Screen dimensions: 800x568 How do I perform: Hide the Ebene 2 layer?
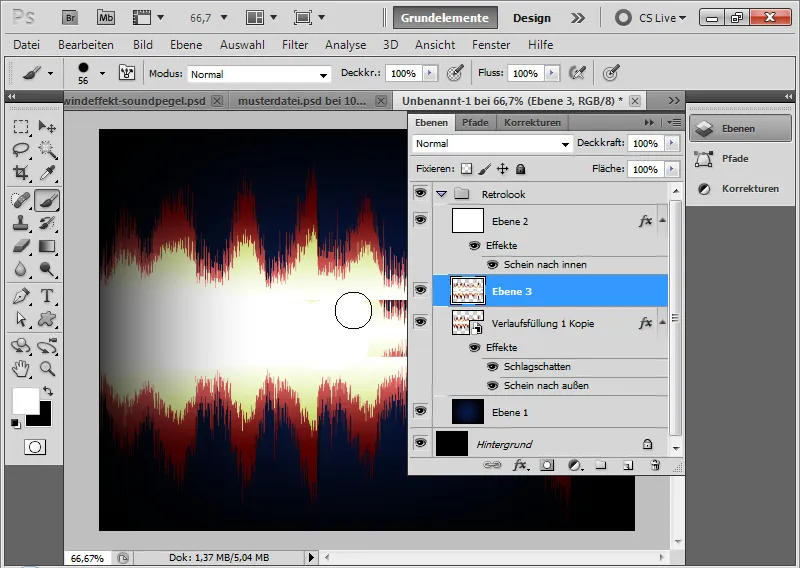[420, 220]
